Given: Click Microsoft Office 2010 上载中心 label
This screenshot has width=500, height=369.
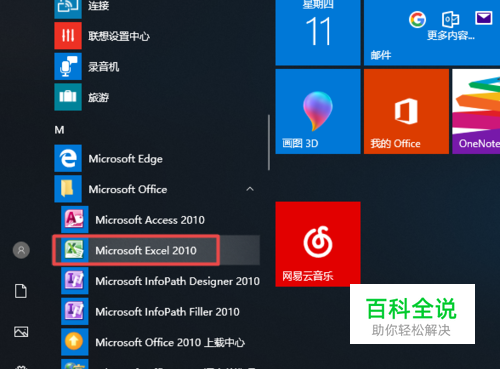Looking at the screenshot, I should click(x=170, y=343).
